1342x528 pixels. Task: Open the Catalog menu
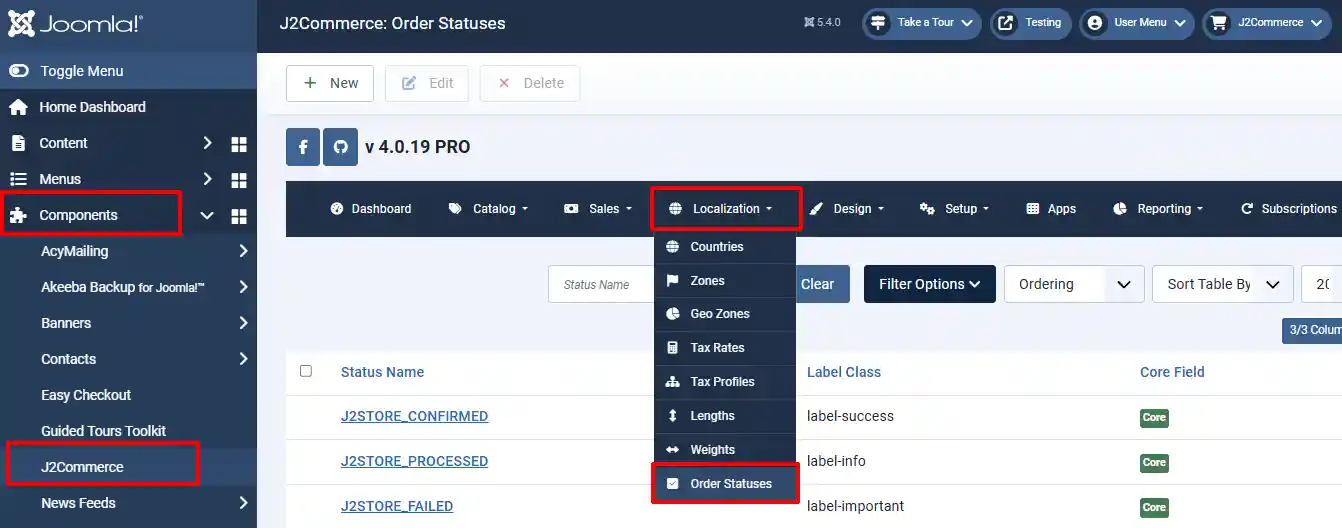click(x=488, y=209)
